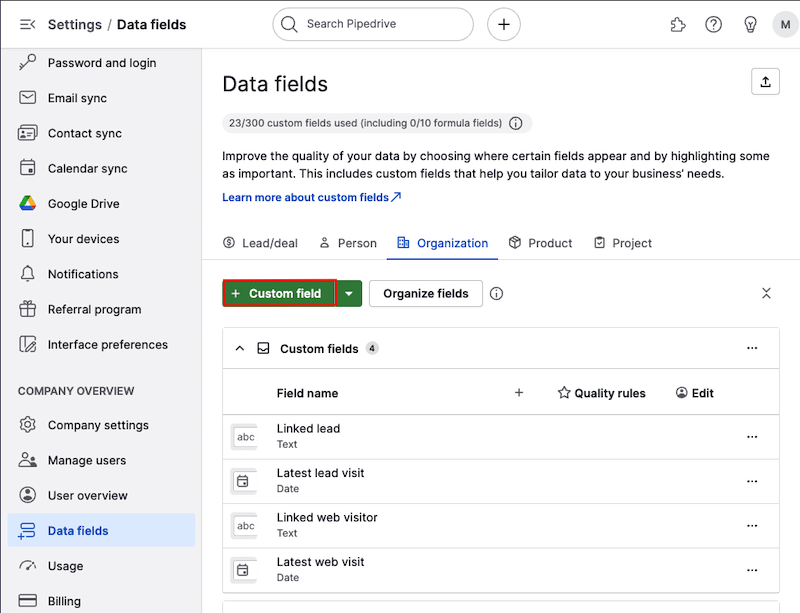Viewport: 800px width, 613px height.
Task: Open more options for Latest web visit
Action: [752, 570]
